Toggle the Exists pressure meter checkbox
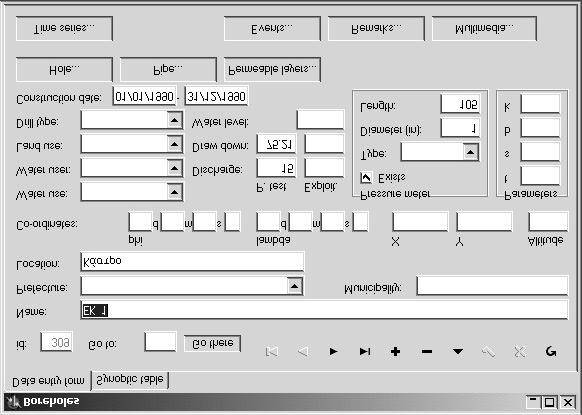The image size is (582, 415). 366,177
